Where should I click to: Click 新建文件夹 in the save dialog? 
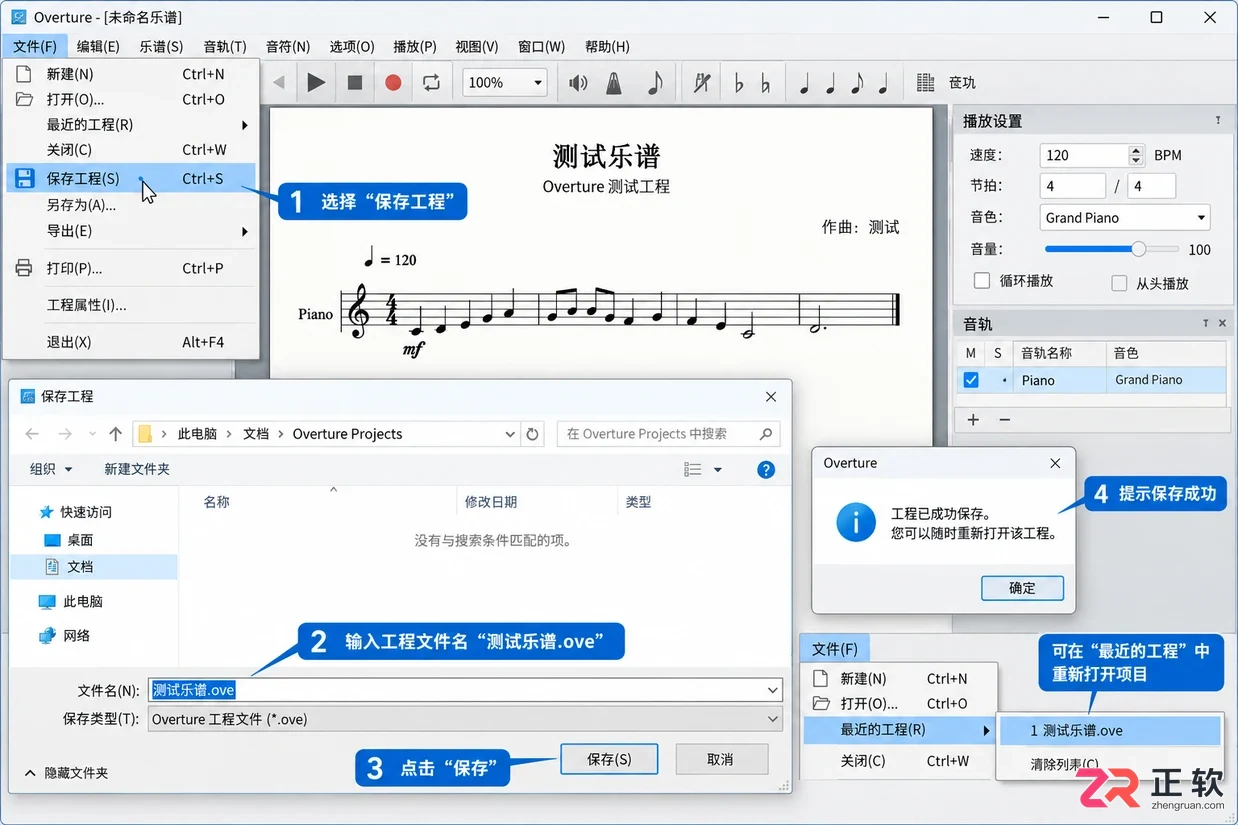point(137,469)
